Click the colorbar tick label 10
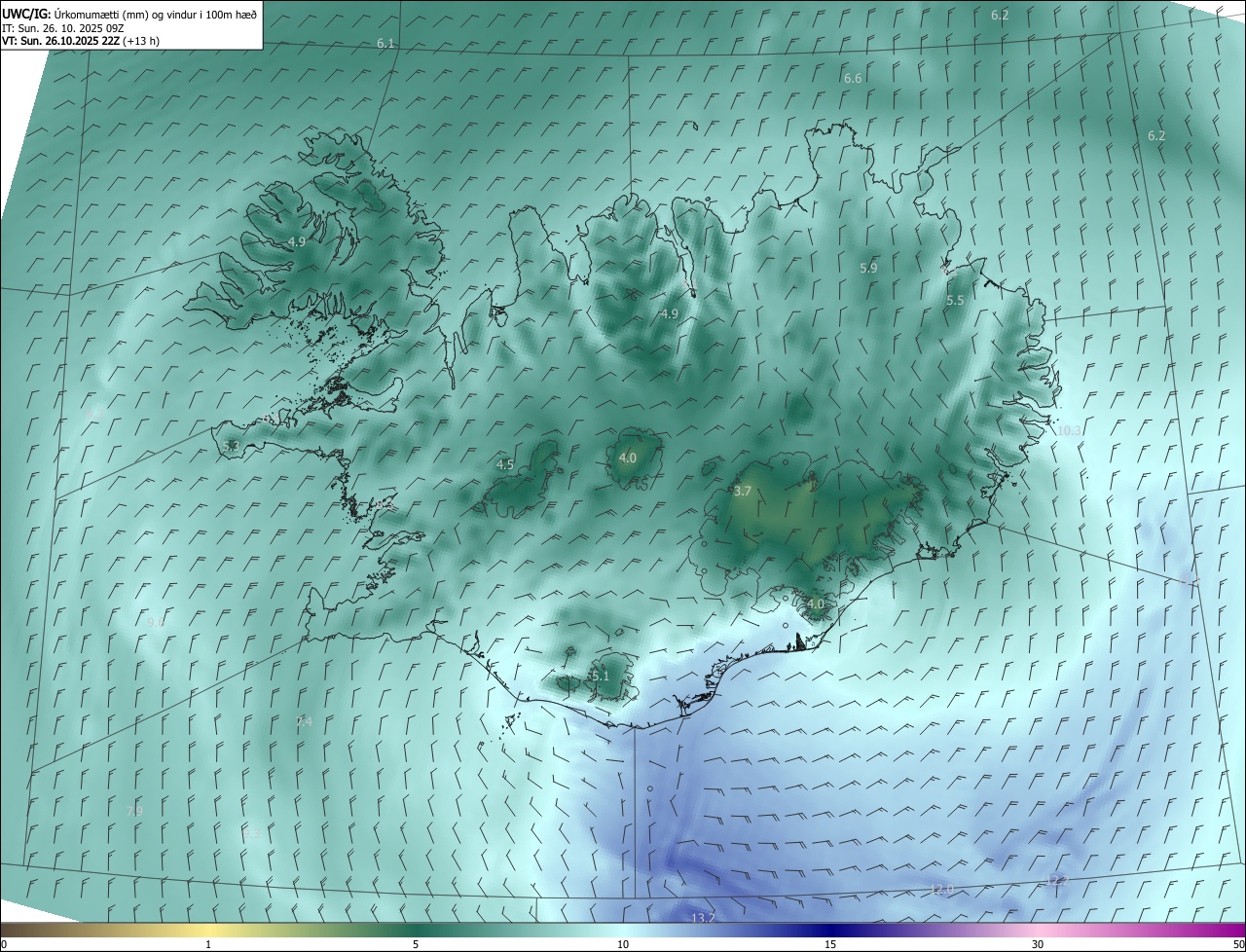Viewport: 1246px width, 952px height. [623, 944]
